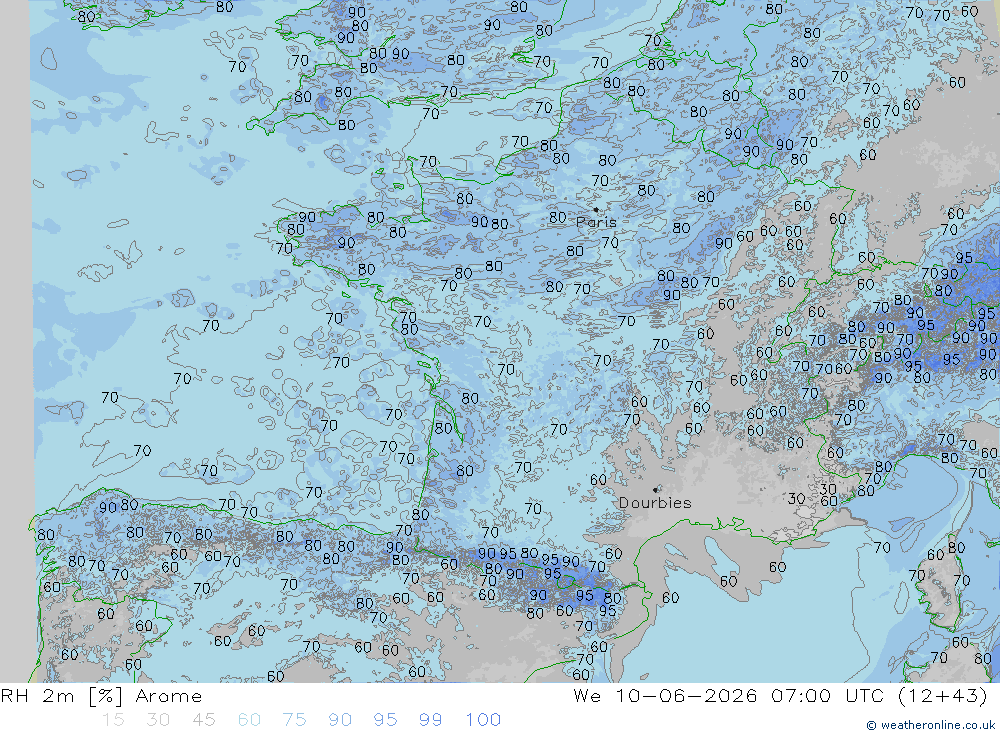Click the black dot marker at Dourbies
The width and height of the screenshot is (1000, 733).
coord(656,489)
